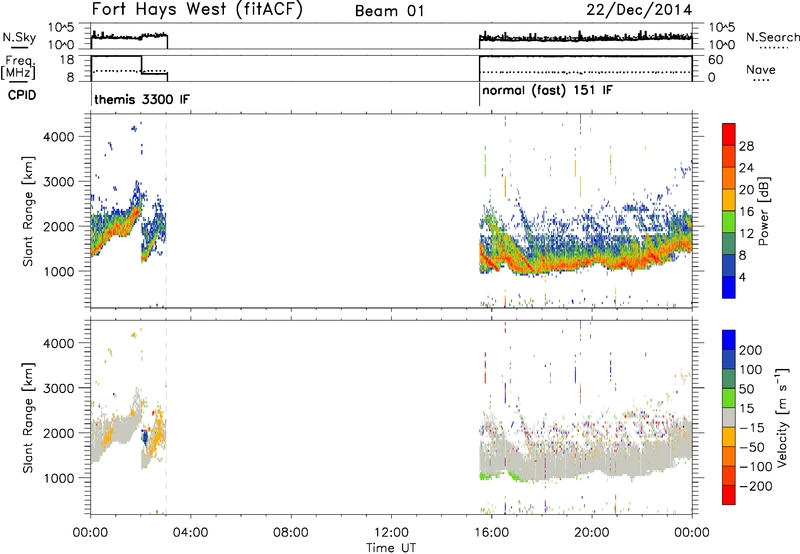Click '2000' on the velocity panel range axis
The image size is (800, 554).
pos(58,433)
